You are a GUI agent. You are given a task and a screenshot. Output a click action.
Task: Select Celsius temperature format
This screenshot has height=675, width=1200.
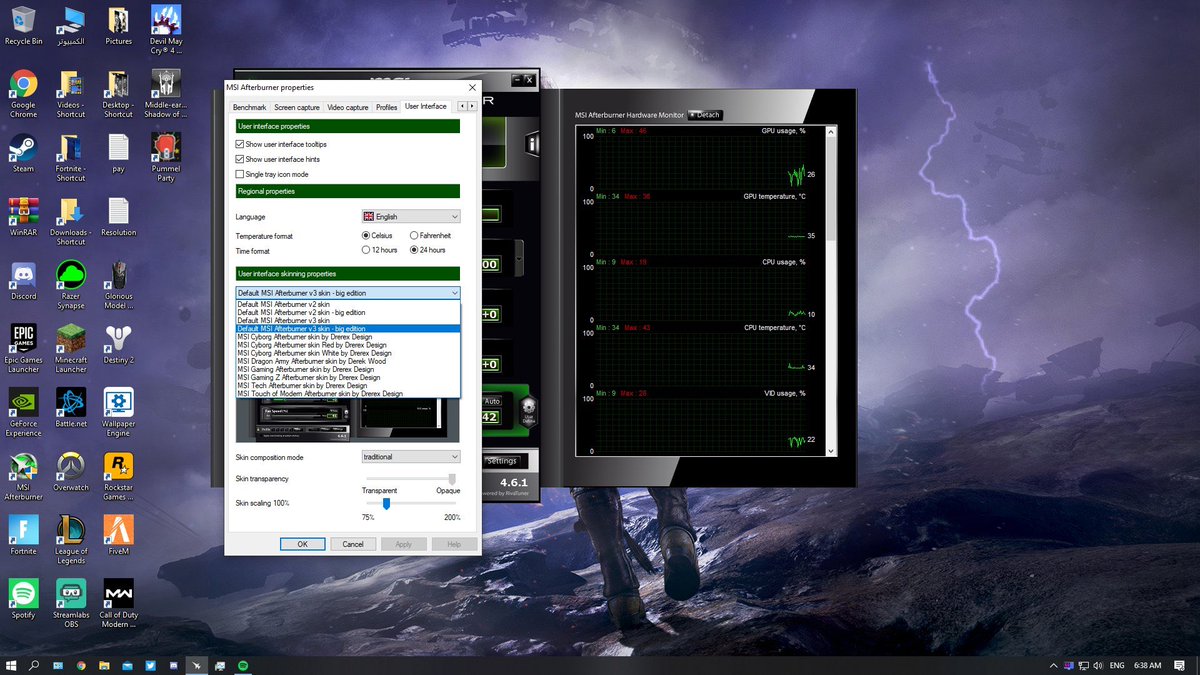coord(366,235)
